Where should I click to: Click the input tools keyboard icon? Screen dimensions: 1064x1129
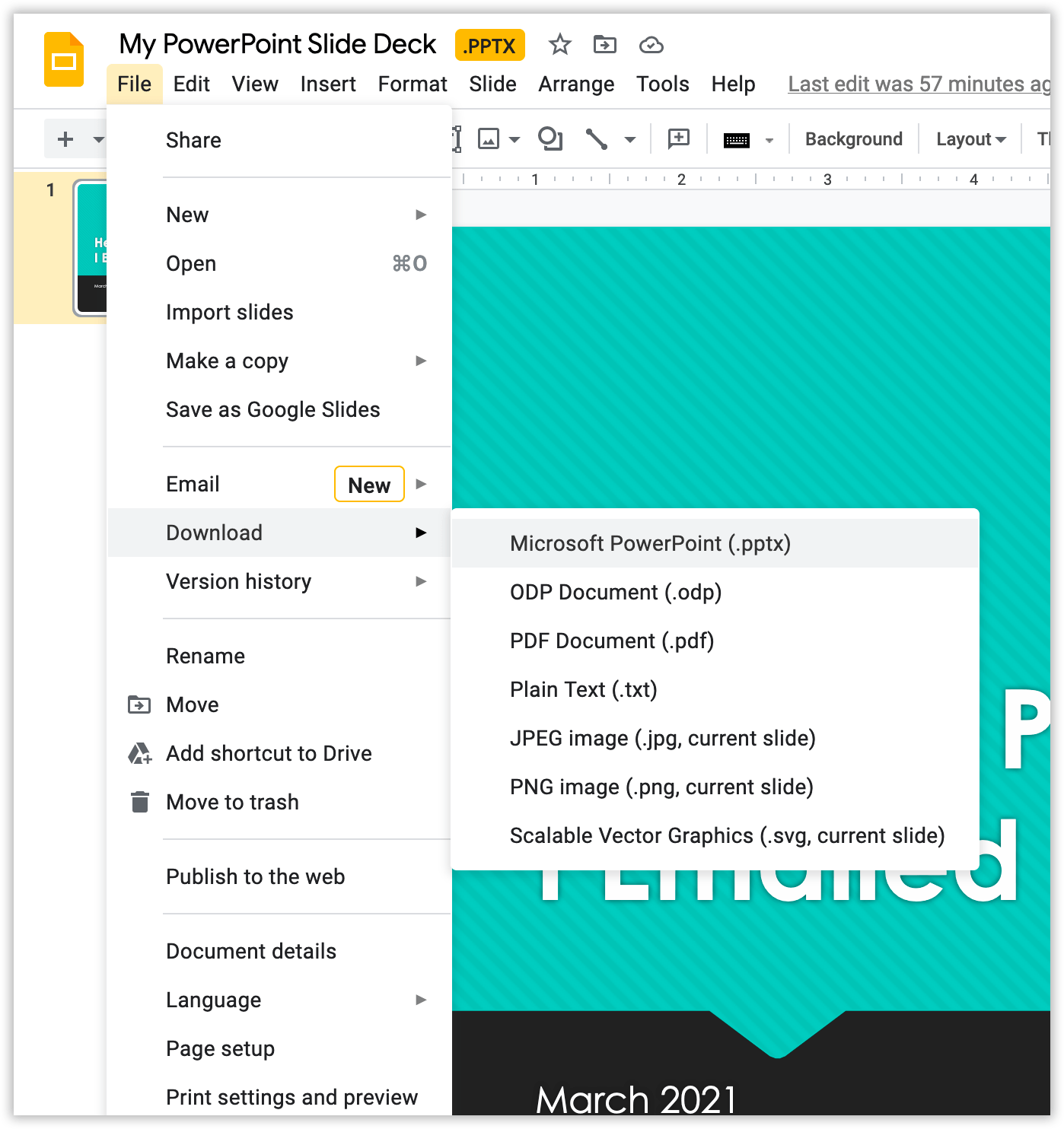[736, 140]
